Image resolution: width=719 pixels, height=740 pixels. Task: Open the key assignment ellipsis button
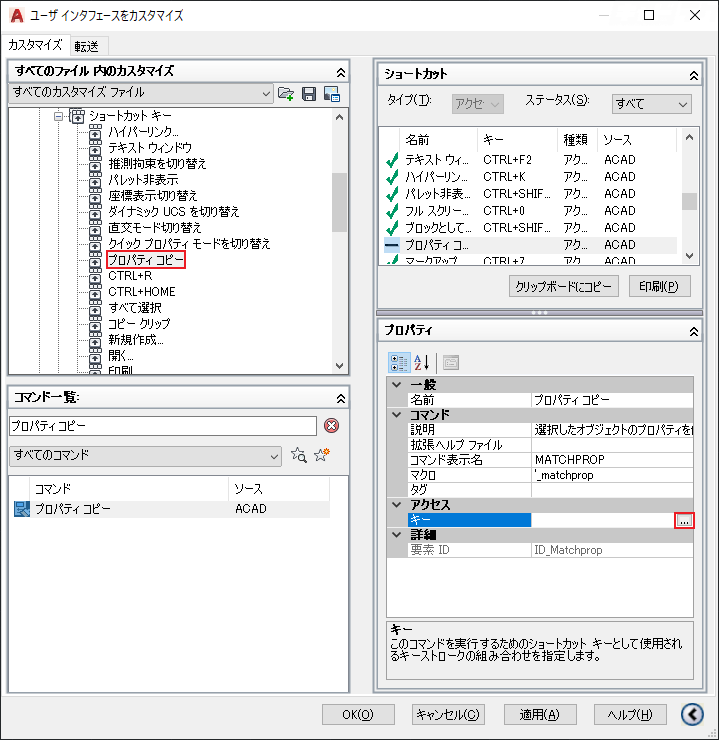coord(684,521)
